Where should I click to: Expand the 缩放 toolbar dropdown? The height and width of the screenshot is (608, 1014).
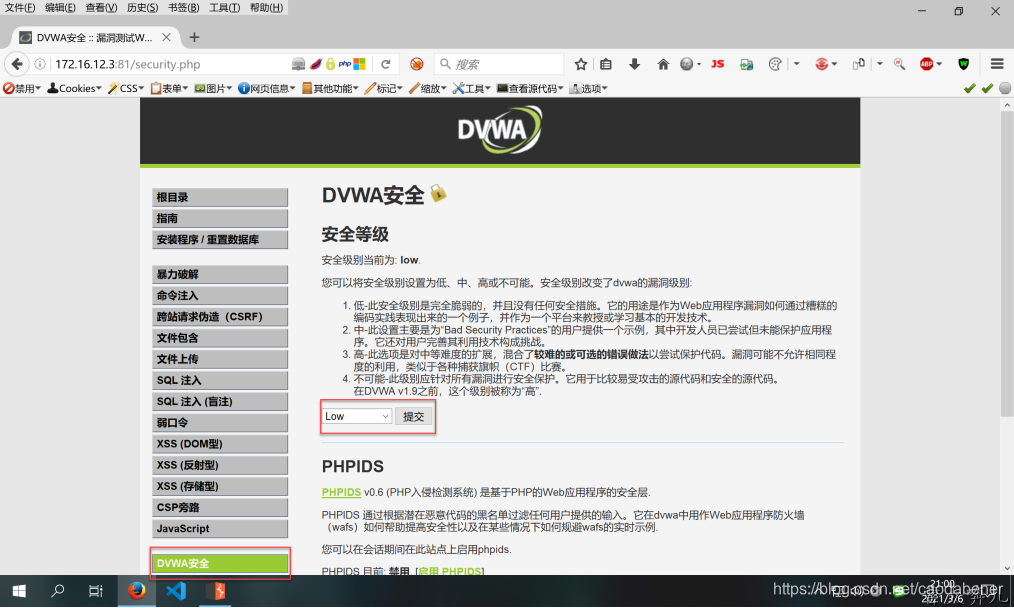pyautogui.click(x=427, y=89)
